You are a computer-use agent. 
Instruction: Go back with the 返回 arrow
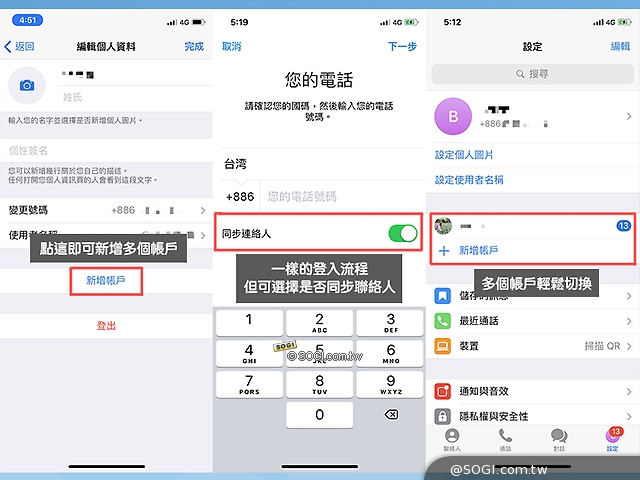click(19, 47)
